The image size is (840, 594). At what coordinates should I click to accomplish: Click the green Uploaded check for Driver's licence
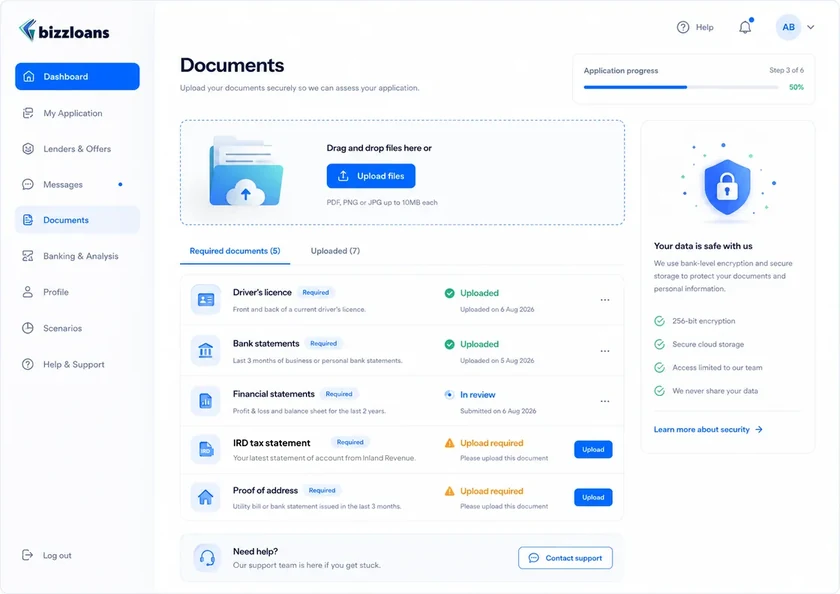tap(449, 293)
